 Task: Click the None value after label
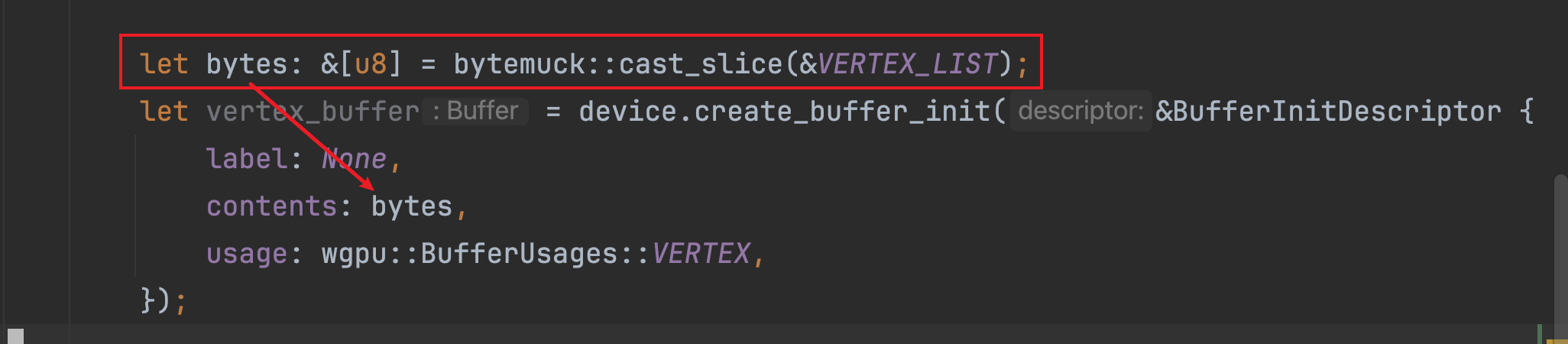pos(355,159)
